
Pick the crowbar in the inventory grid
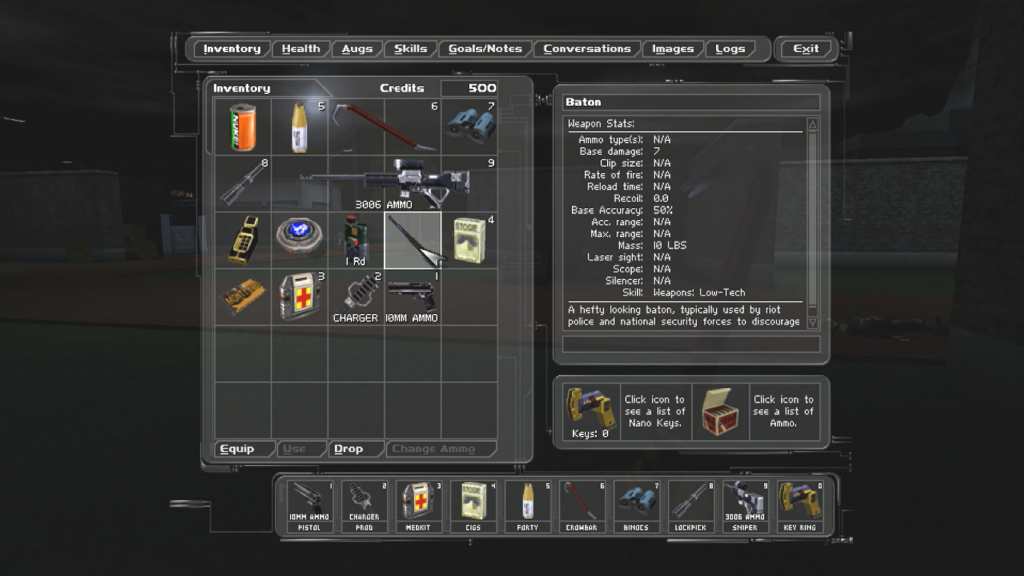point(384,127)
